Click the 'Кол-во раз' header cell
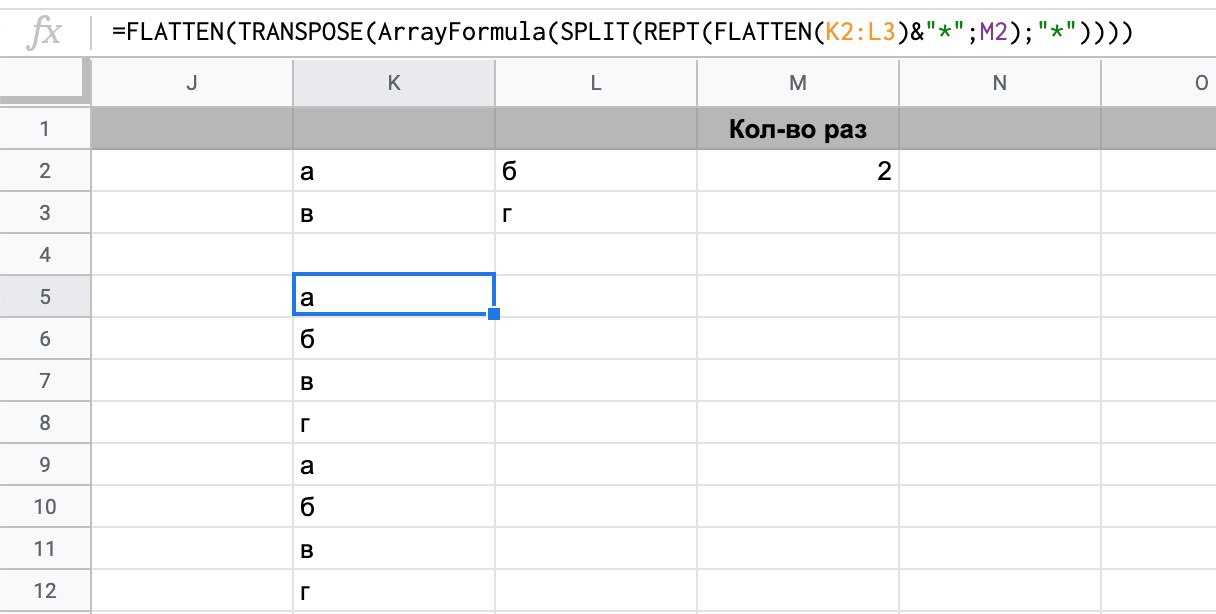This screenshot has width=1216, height=614. 797,130
